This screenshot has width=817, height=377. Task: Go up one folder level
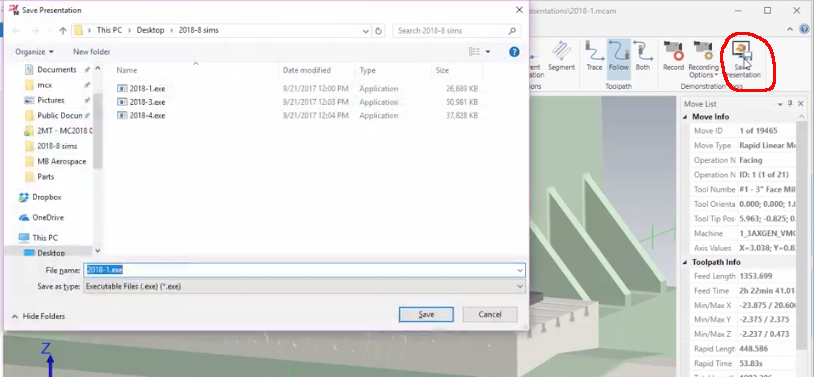coord(63,31)
